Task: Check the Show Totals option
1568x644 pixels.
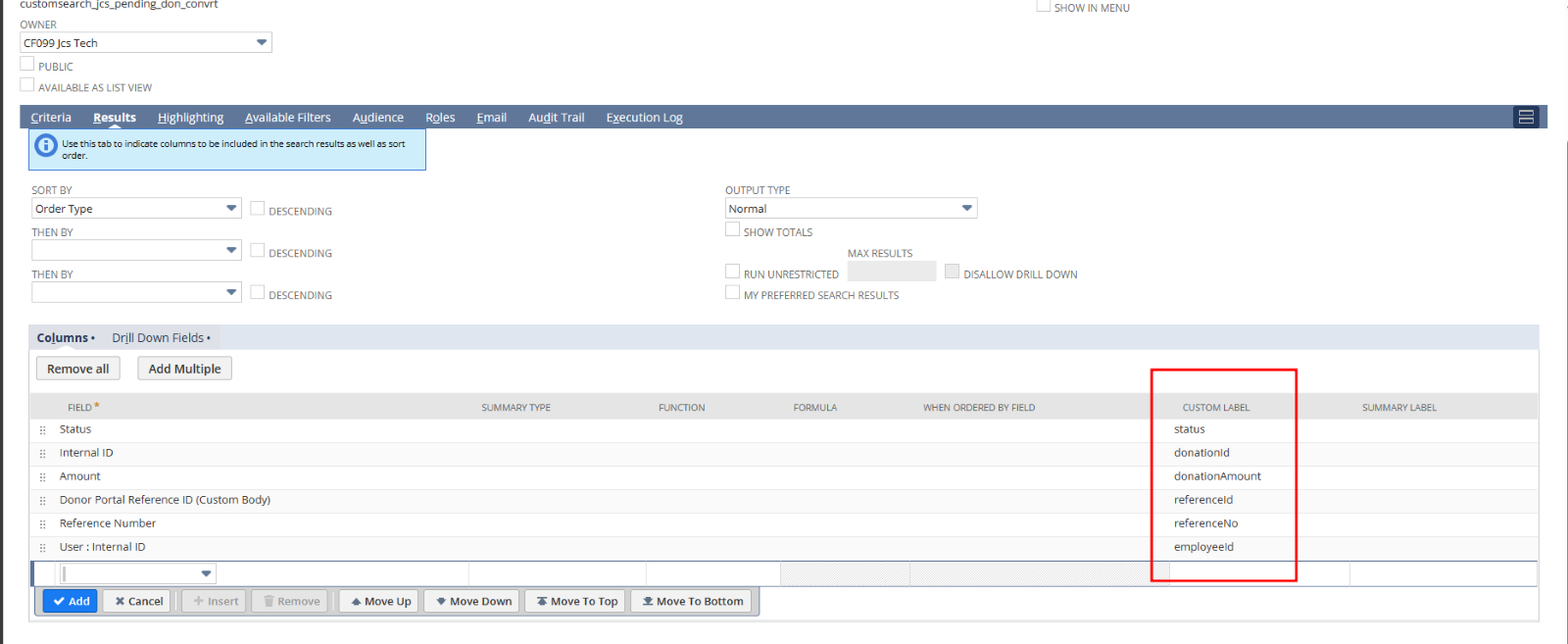Action: (732, 230)
